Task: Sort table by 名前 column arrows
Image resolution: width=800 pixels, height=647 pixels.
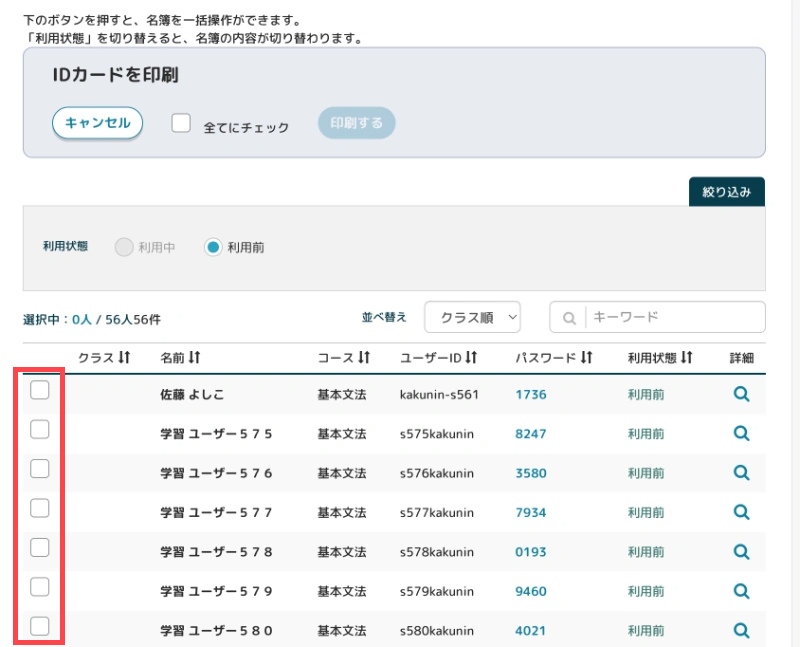Action: (x=194, y=357)
